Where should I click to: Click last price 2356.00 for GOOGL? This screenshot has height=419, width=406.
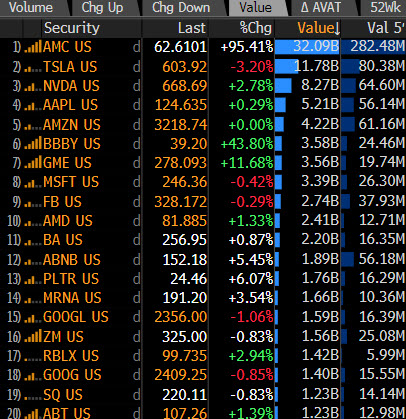pyautogui.click(x=181, y=317)
